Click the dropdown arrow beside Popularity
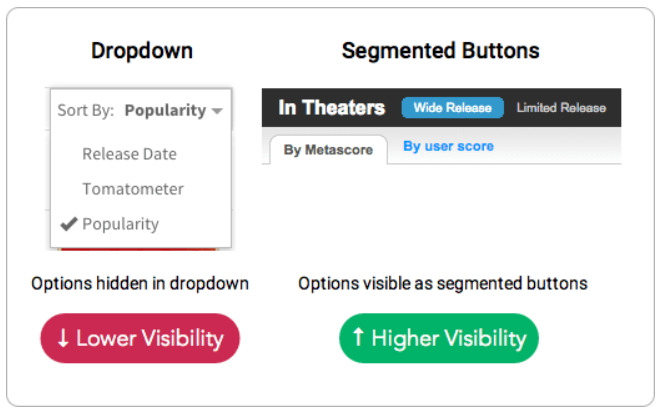Image resolution: width=660 pixels, height=415 pixels. (217, 111)
